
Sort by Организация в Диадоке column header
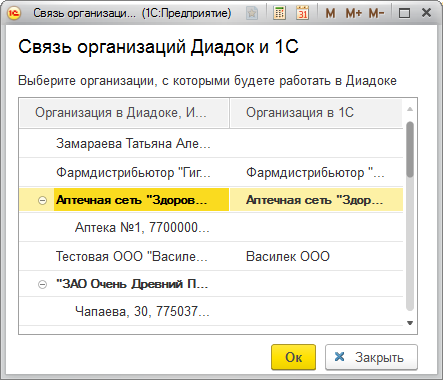(124, 113)
